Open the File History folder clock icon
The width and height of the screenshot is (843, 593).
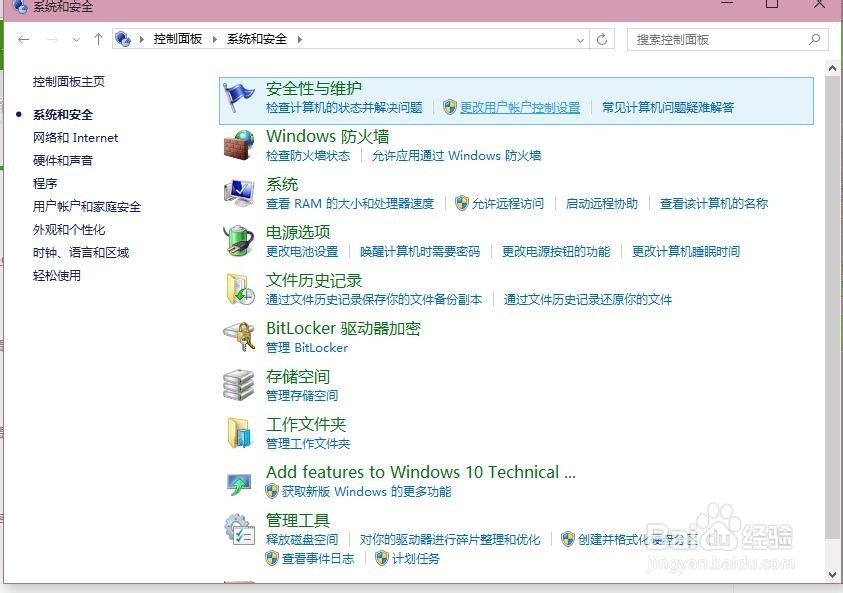(239, 289)
